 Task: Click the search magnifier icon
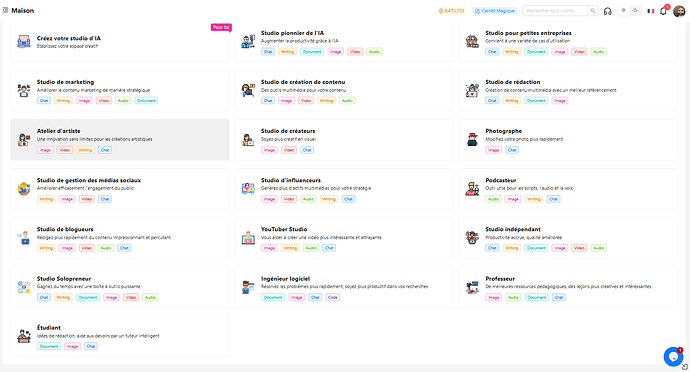[x=593, y=11]
